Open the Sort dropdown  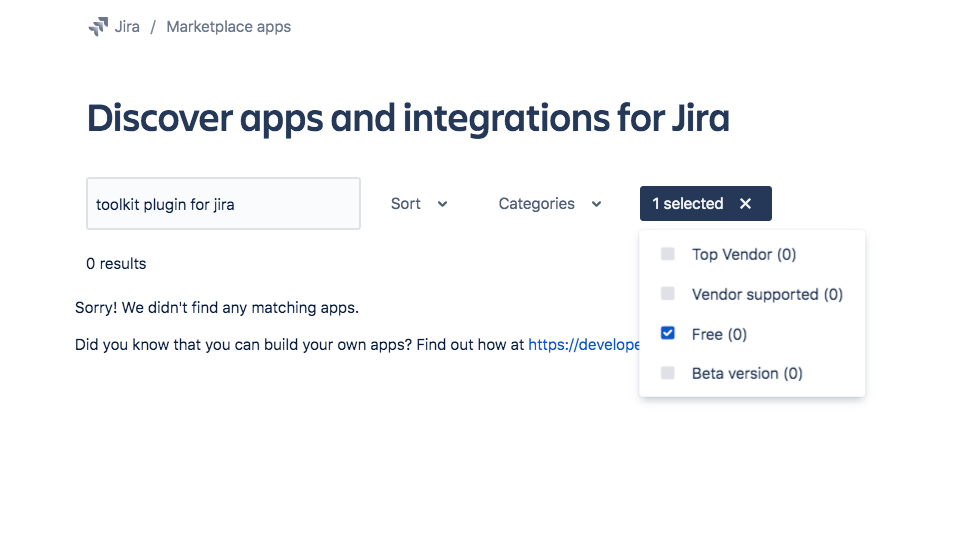[420, 204]
